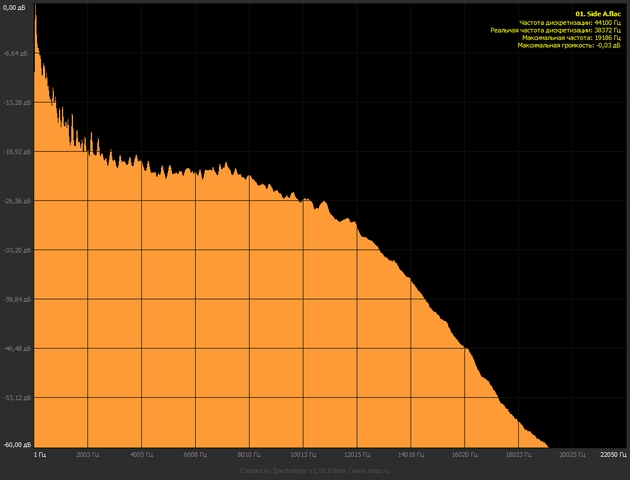This screenshot has width=630, height=480.
Task: Click the -60,00 dB vertical axis label
Action: click(15, 444)
